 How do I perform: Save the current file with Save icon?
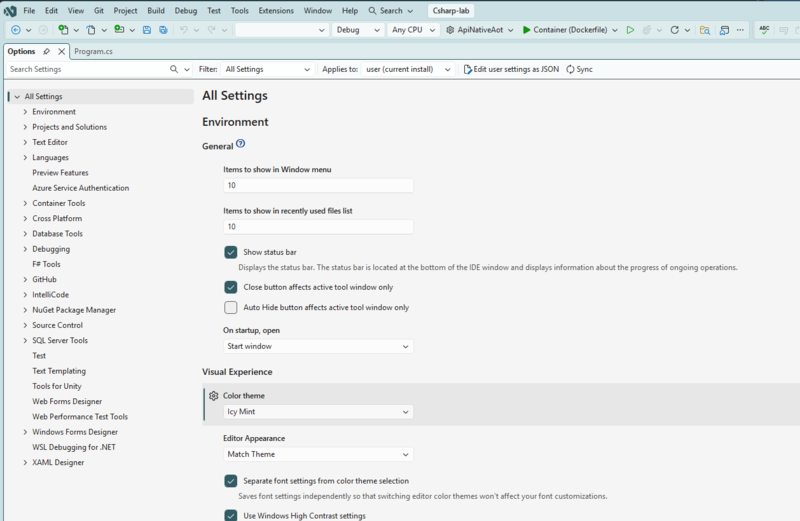click(x=147, y=30)
